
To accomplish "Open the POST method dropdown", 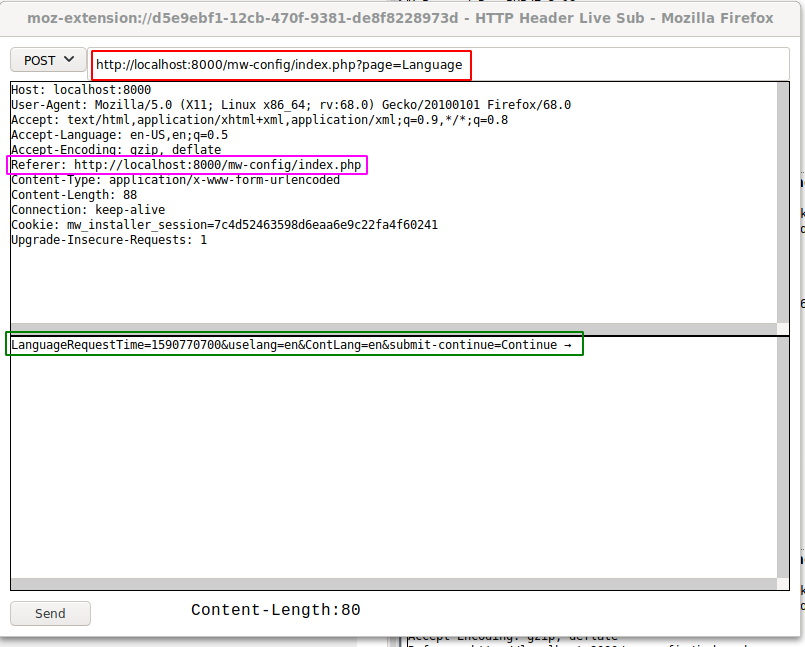I will [48, 61].
